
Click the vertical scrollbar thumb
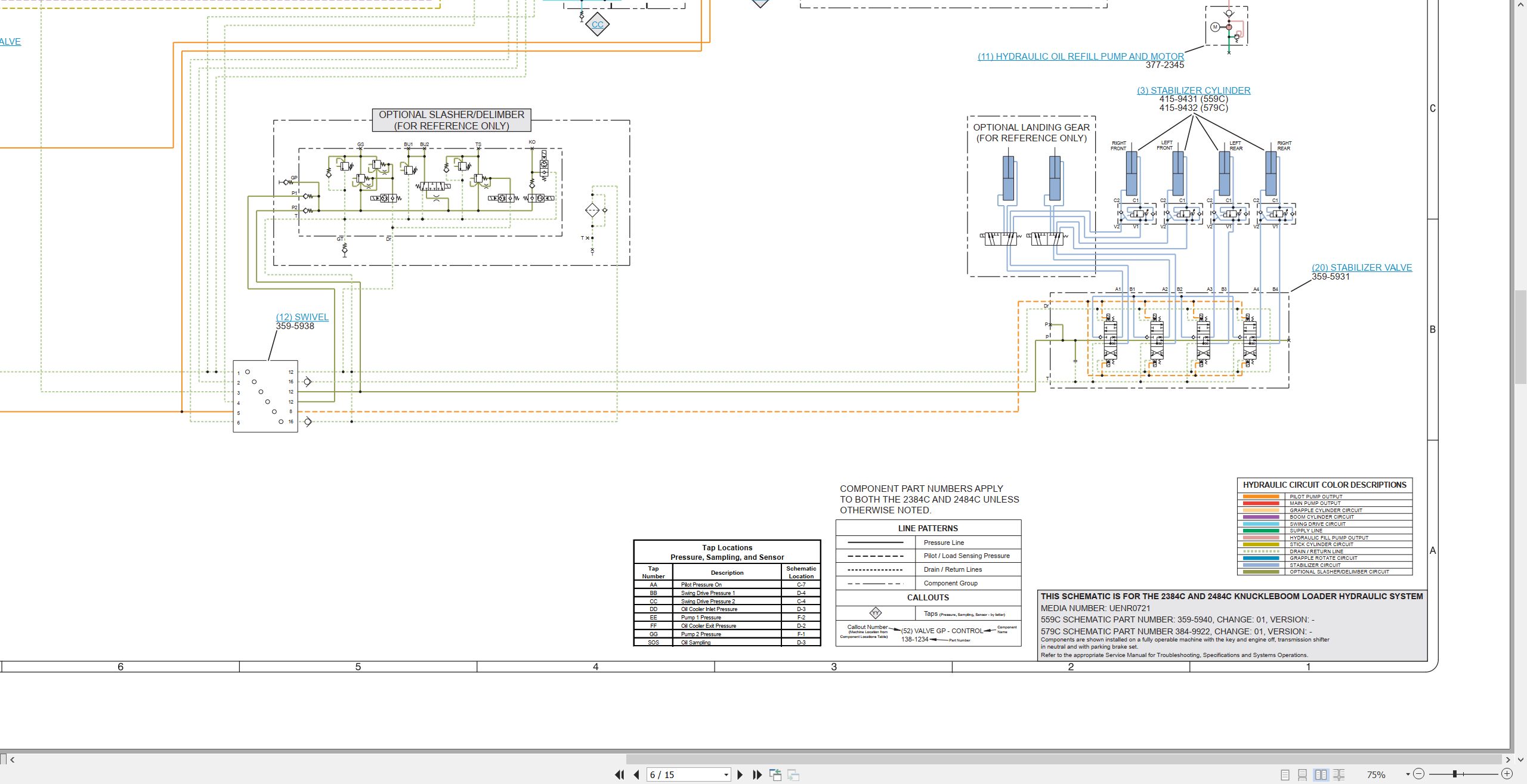tap(1520, 337)
